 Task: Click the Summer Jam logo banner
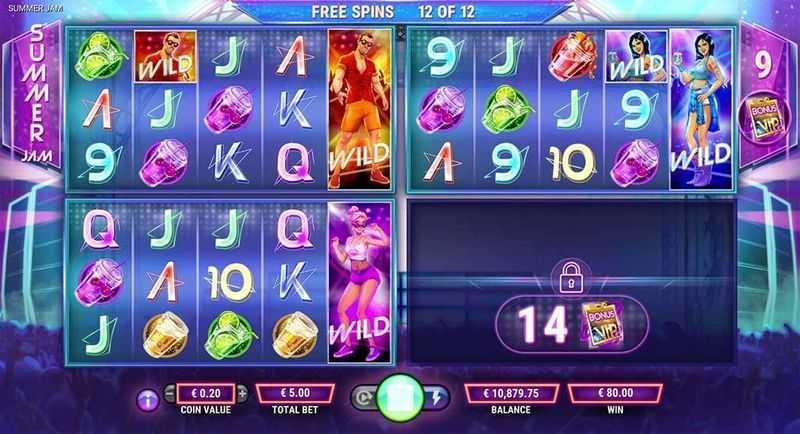click(38, 94)
